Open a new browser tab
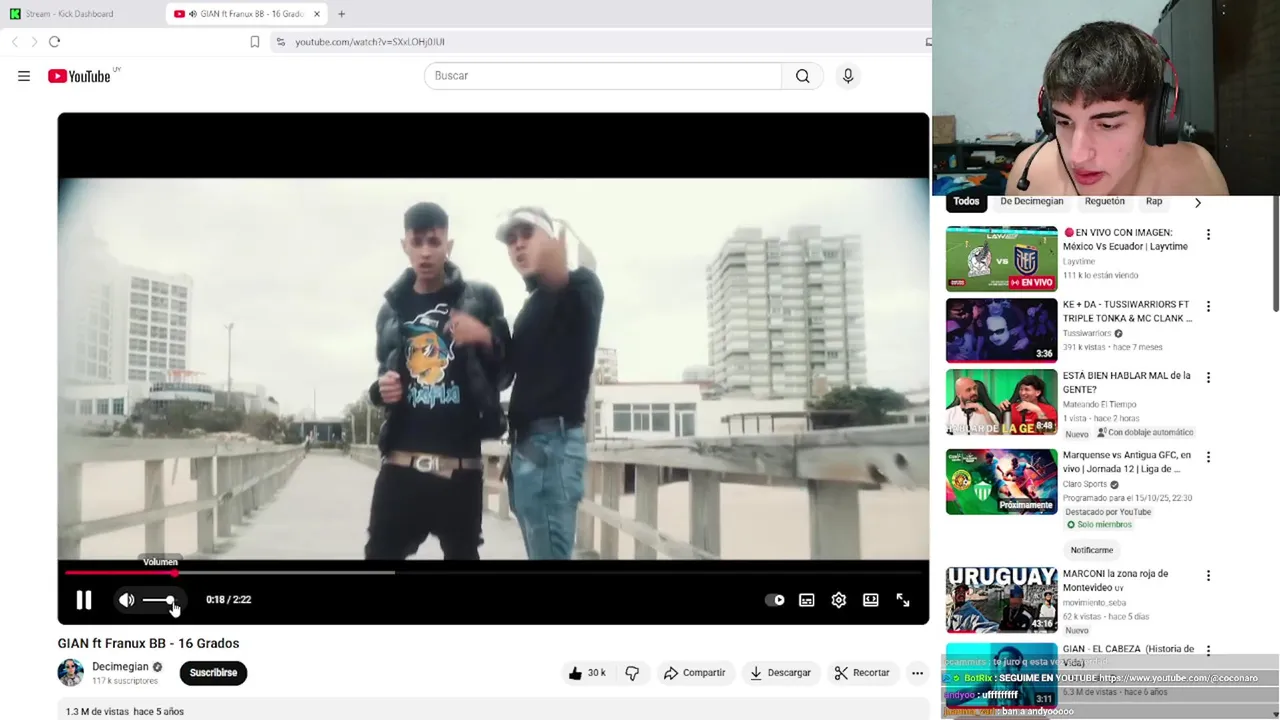 341,14
